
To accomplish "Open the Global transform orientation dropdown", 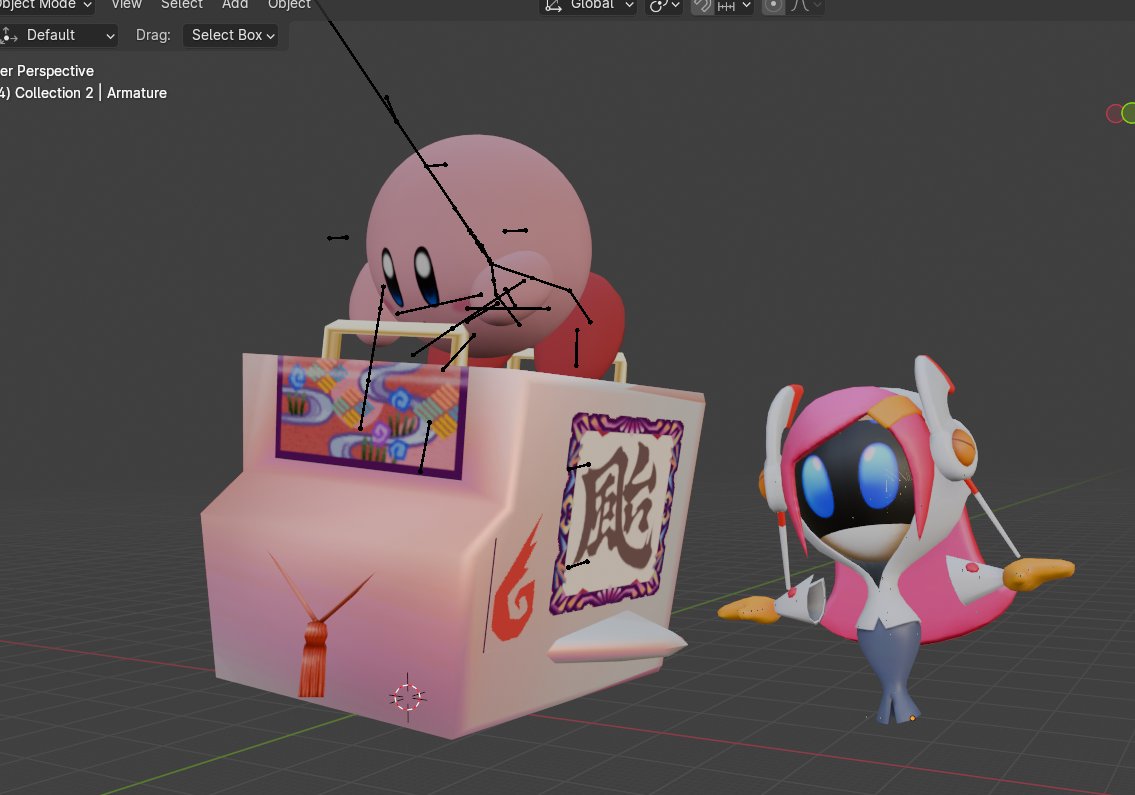I will [588, 5].
